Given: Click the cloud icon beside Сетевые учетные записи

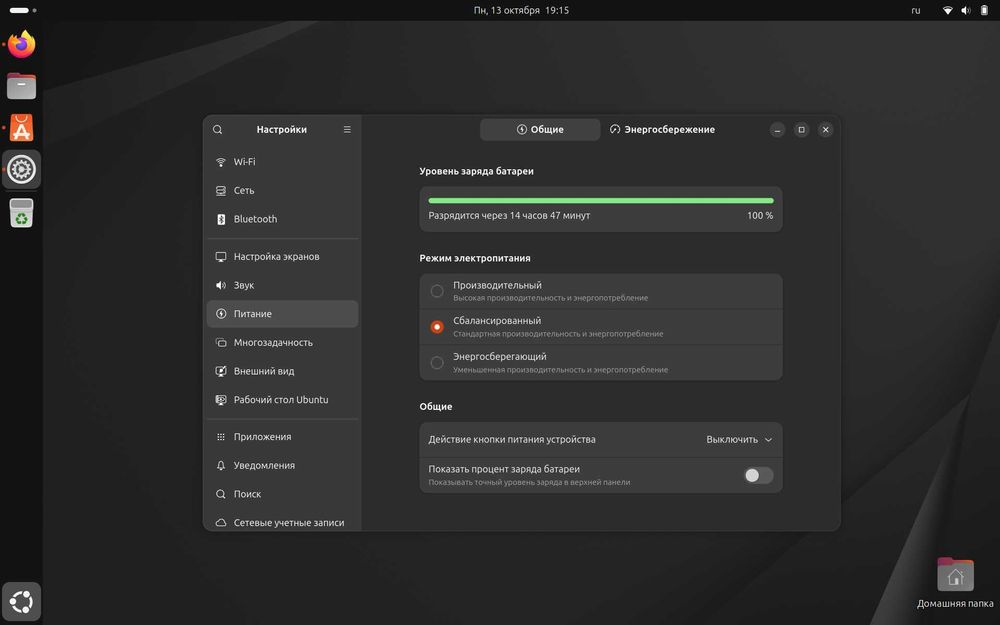Looking at the screenshot, I should coord(221,522).
